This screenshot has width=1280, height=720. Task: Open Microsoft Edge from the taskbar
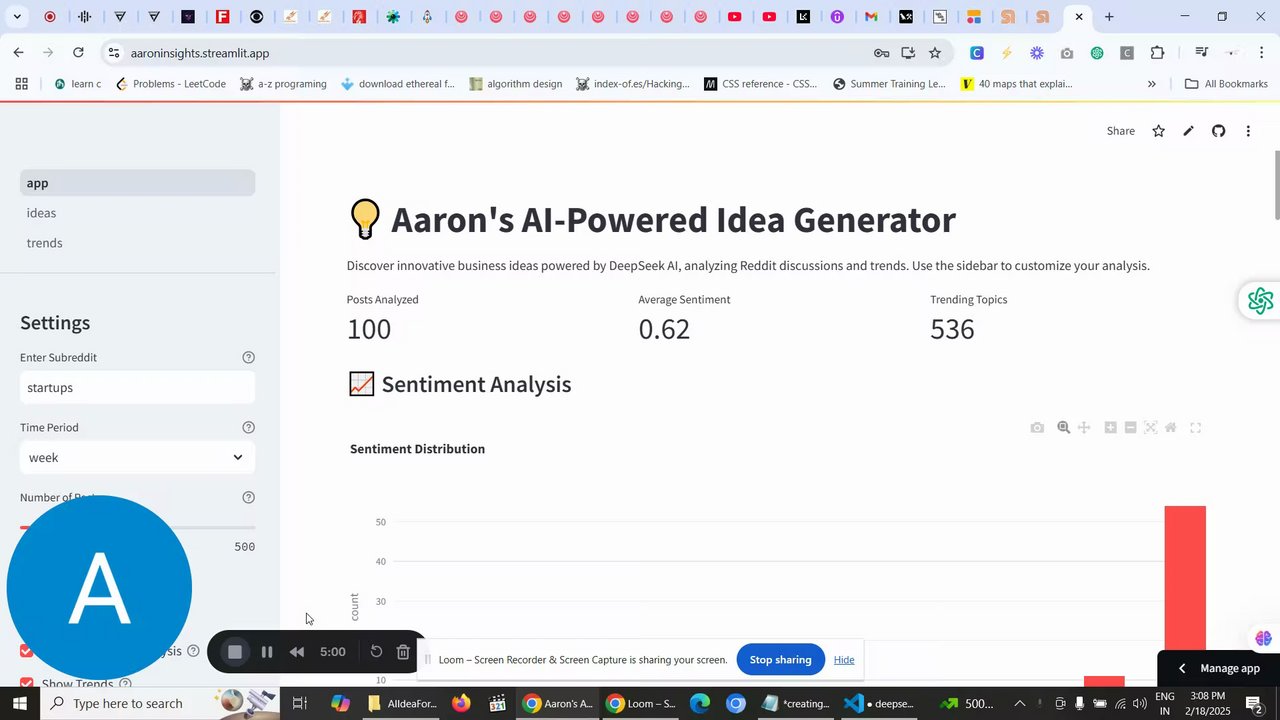click(x=700, y=704)
